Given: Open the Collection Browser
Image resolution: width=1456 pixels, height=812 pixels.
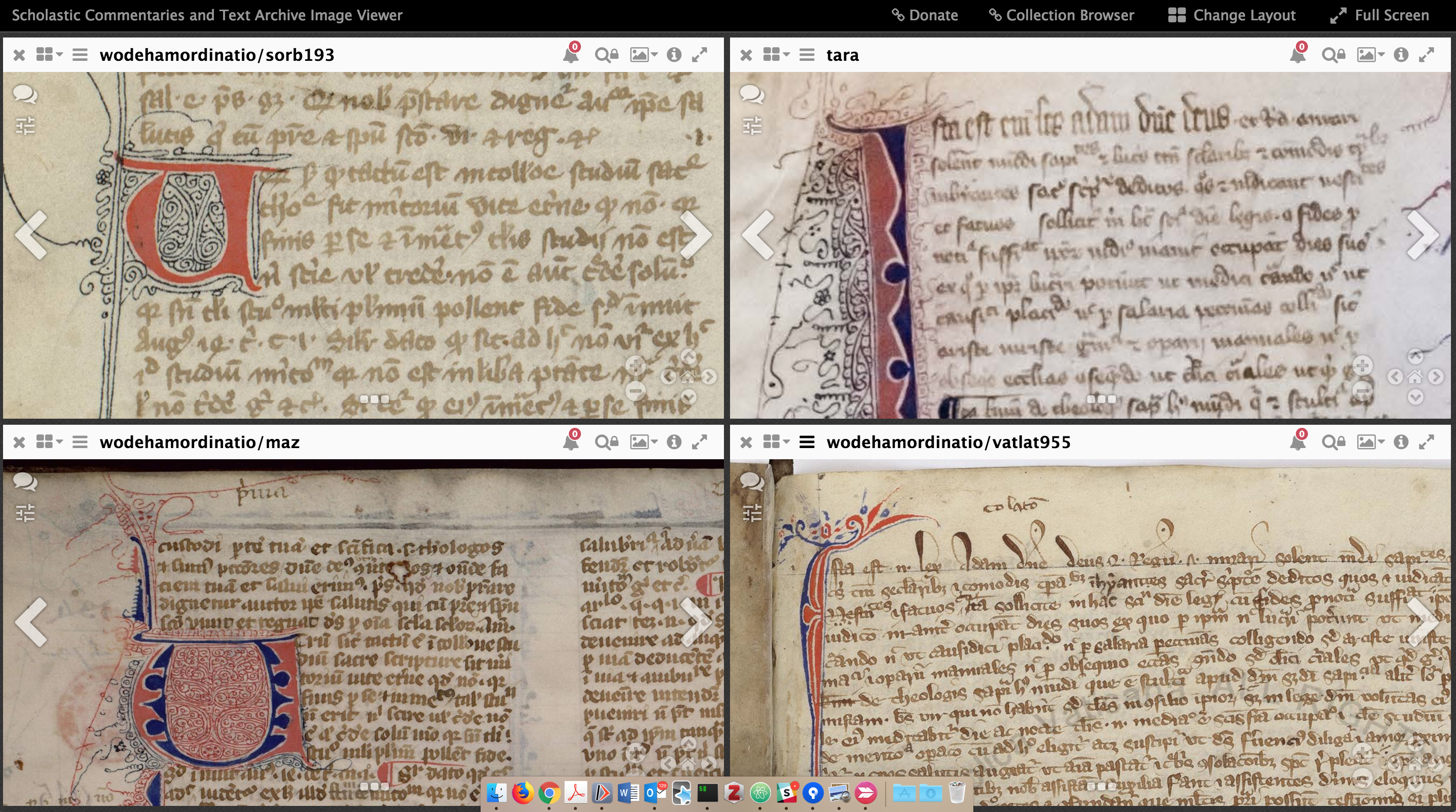Looking at the screenshot, I should point(1062,15).
